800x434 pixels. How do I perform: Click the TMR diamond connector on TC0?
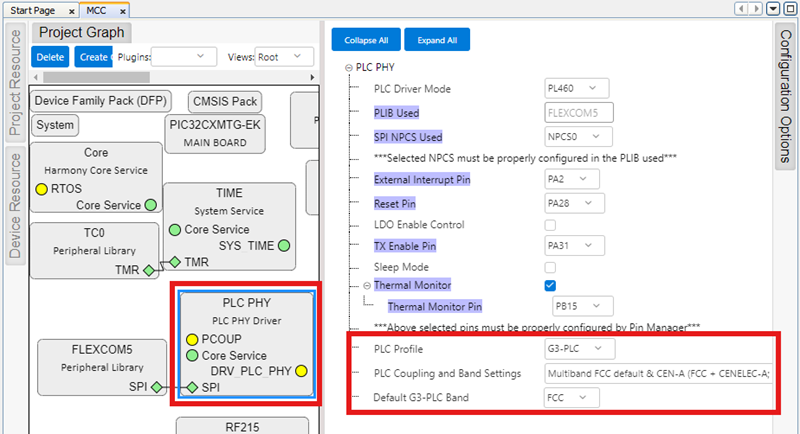tap(148, 269)
